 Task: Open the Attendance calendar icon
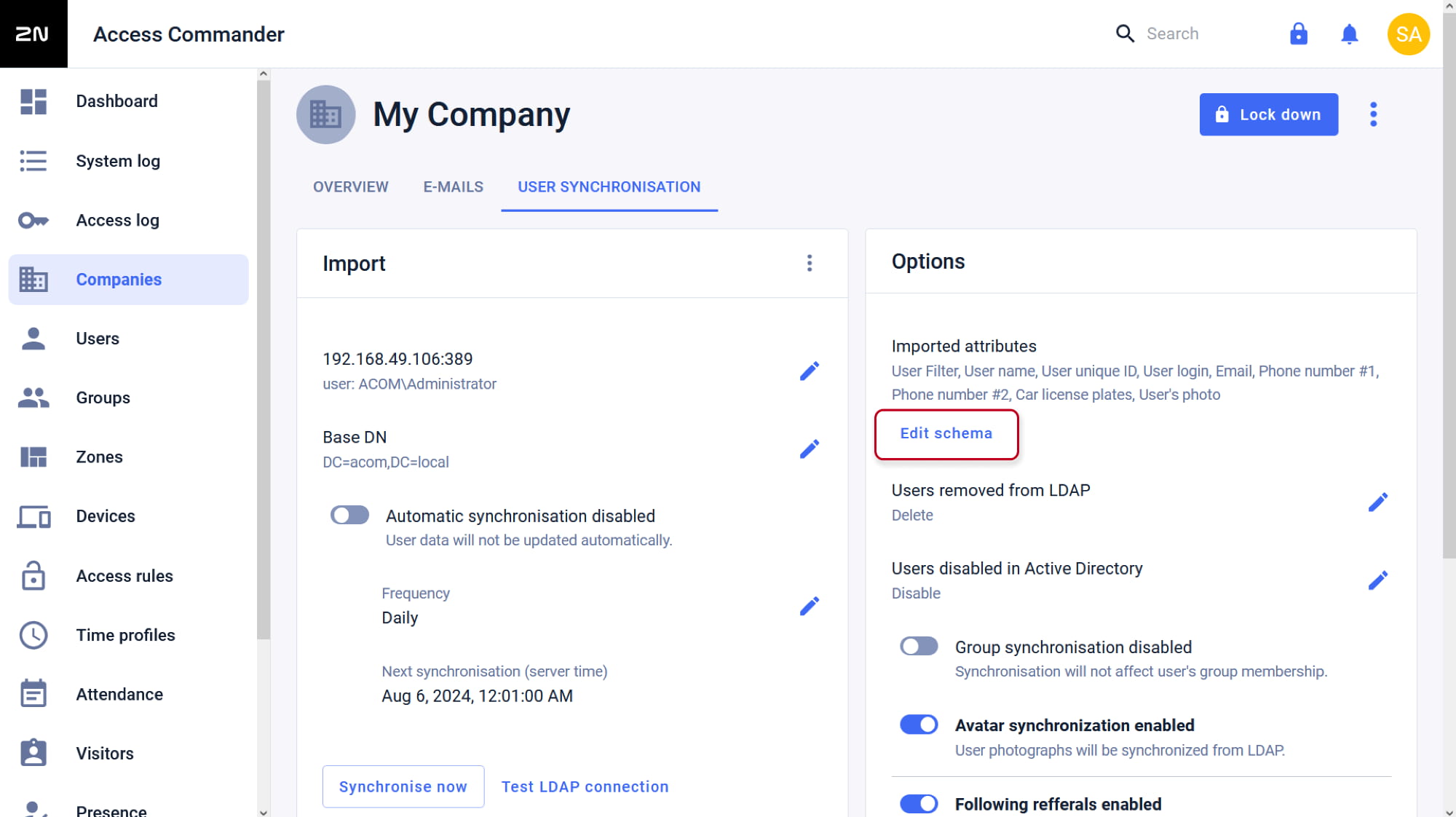tap(33, 694)
